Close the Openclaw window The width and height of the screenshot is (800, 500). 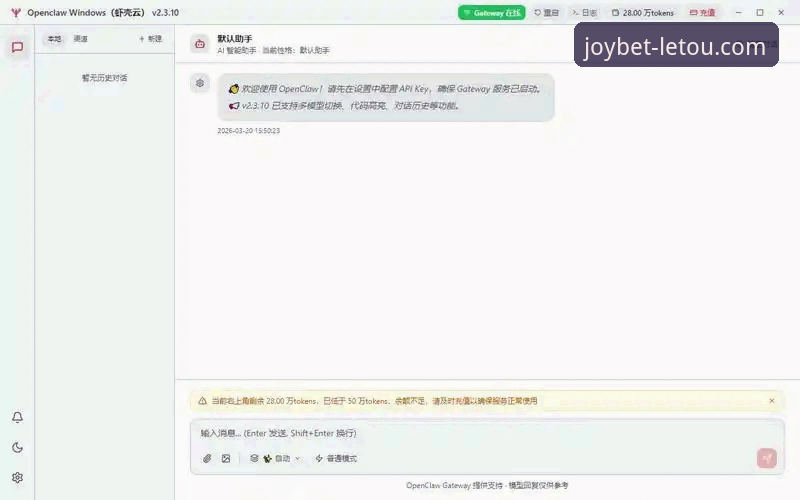(x=781, y=13)
